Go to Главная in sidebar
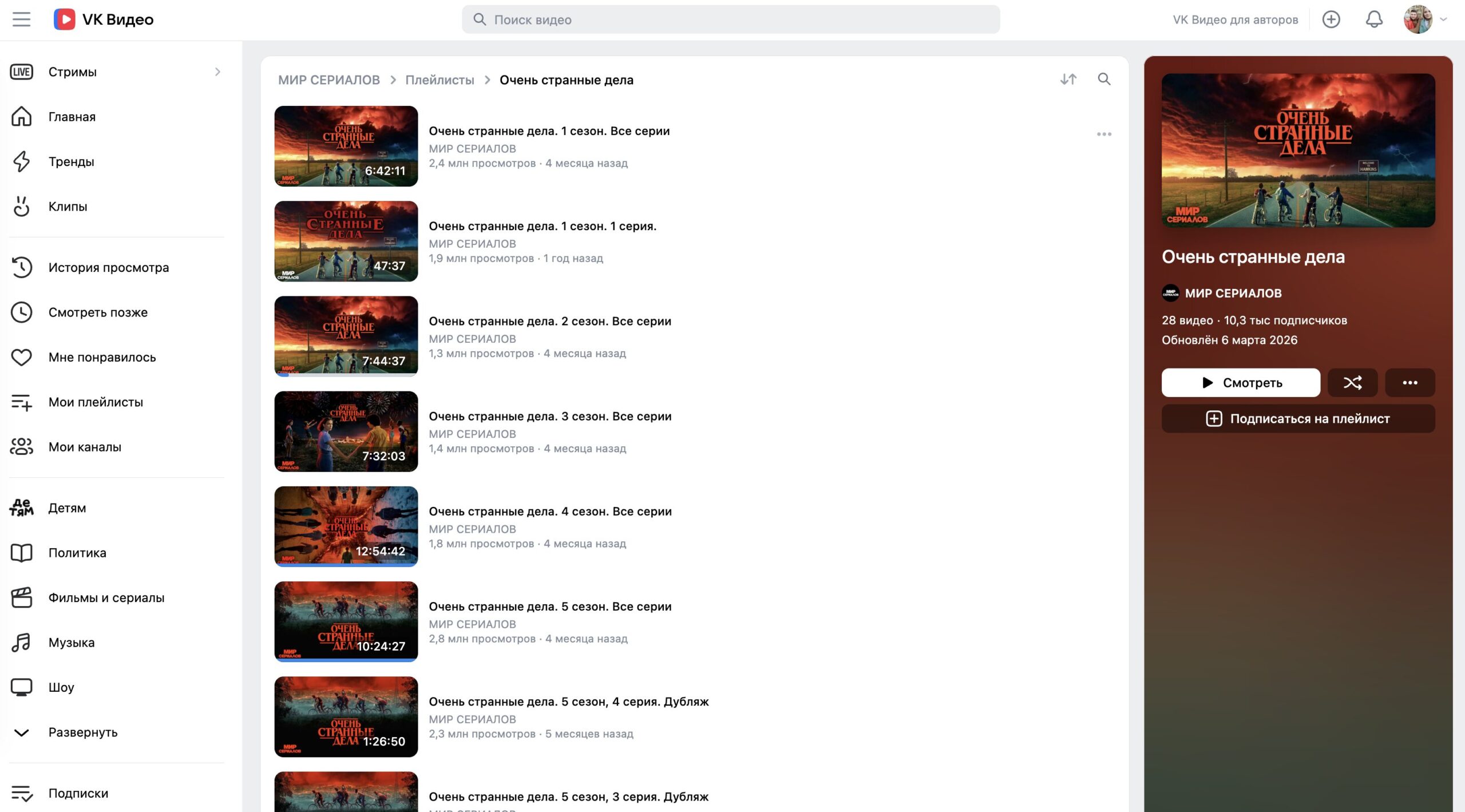Viewport: 1465px width, 812px height. click(117, 116)
